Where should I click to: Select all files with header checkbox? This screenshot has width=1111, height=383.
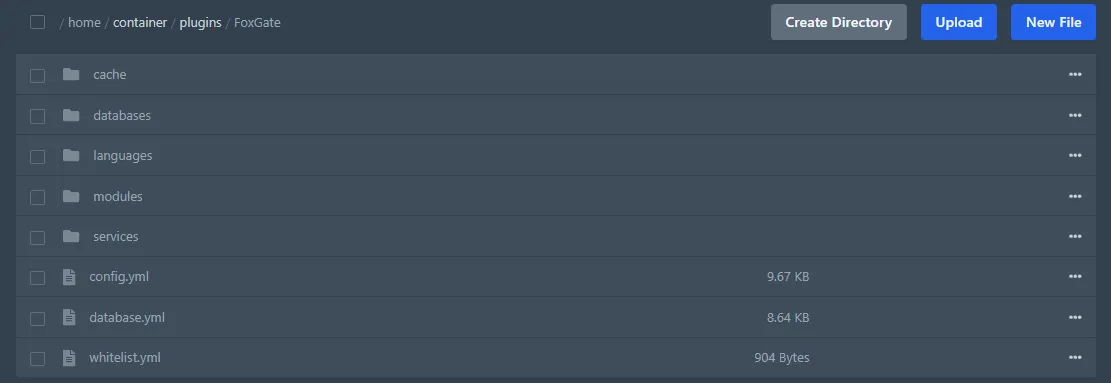click(38, 23)
